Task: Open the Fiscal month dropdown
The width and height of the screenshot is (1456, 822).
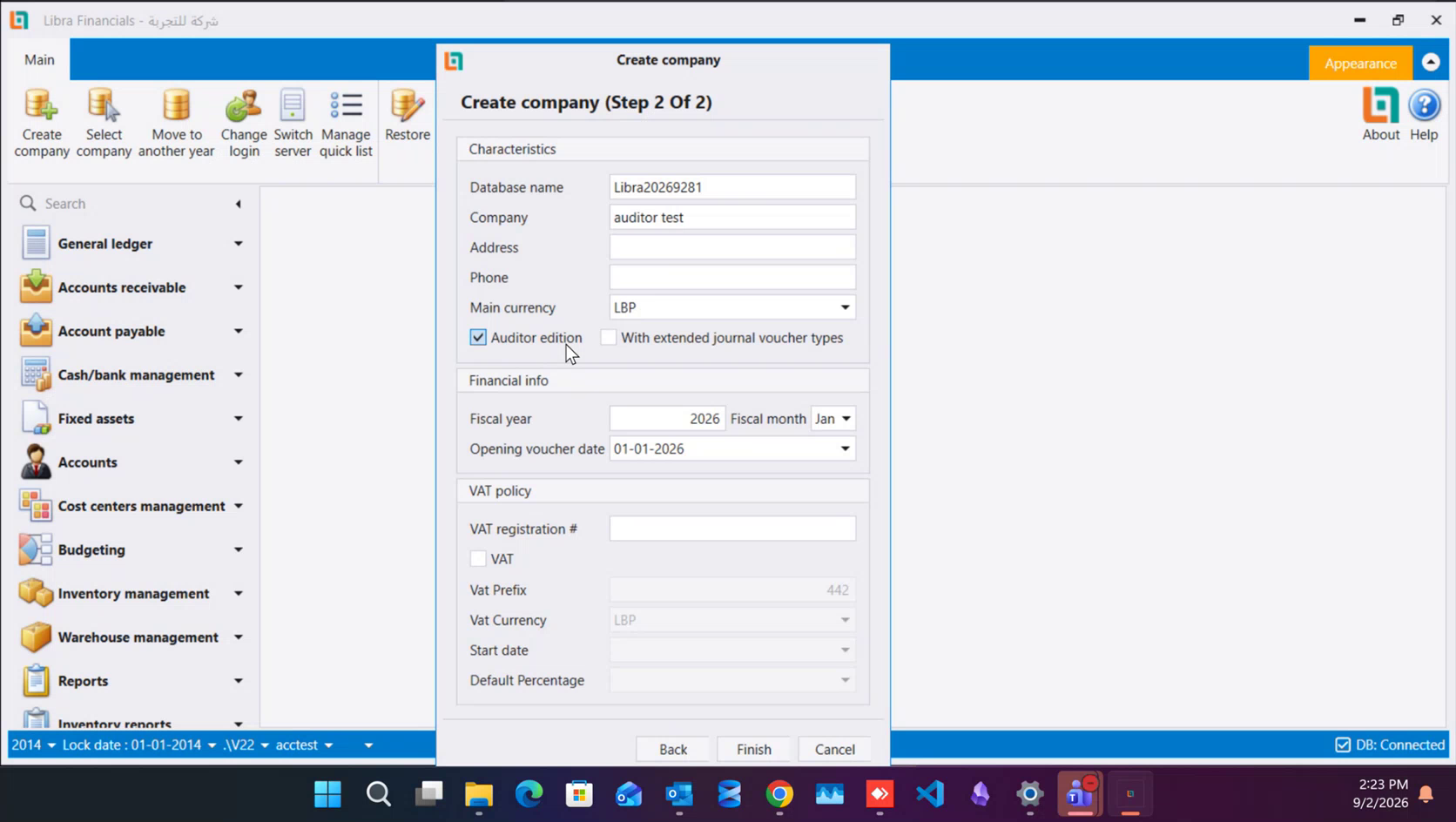Action: [x=846, y=419]
